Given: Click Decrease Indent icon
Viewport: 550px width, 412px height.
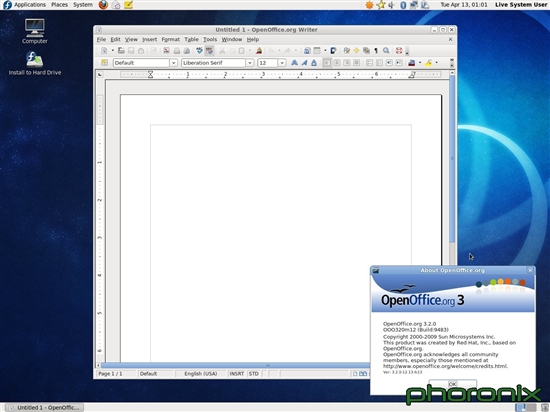Looking at the screenshot, I should point(389,63).
